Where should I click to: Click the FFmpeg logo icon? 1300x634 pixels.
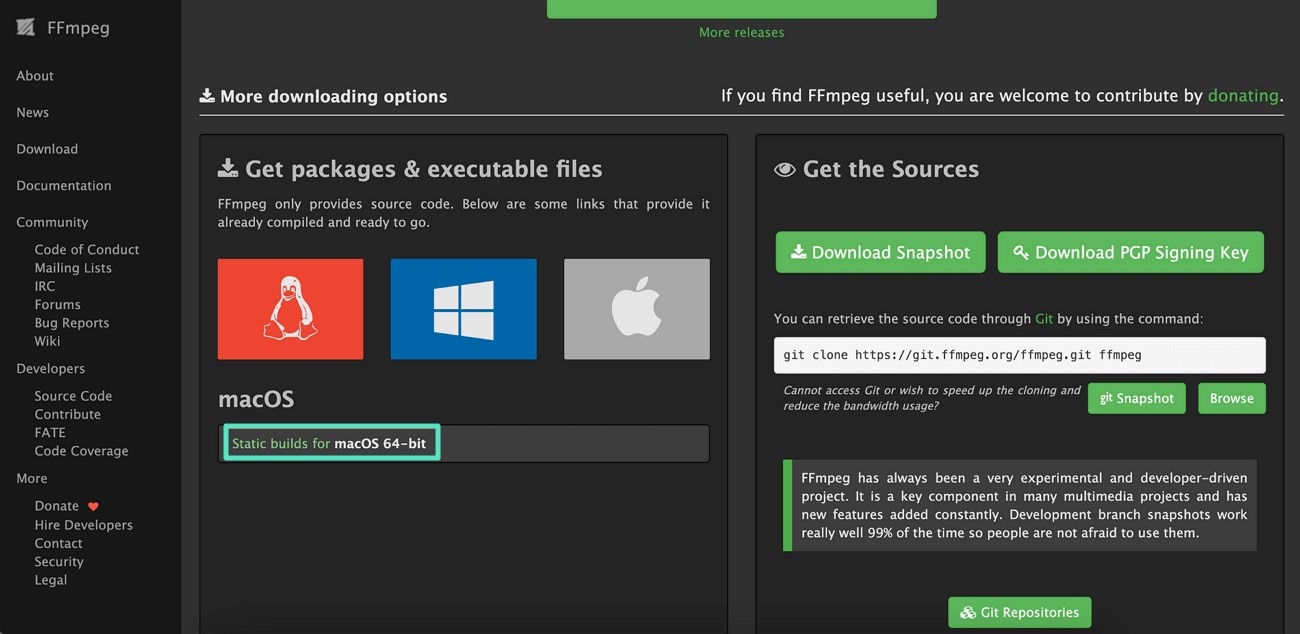click(26, 28)
